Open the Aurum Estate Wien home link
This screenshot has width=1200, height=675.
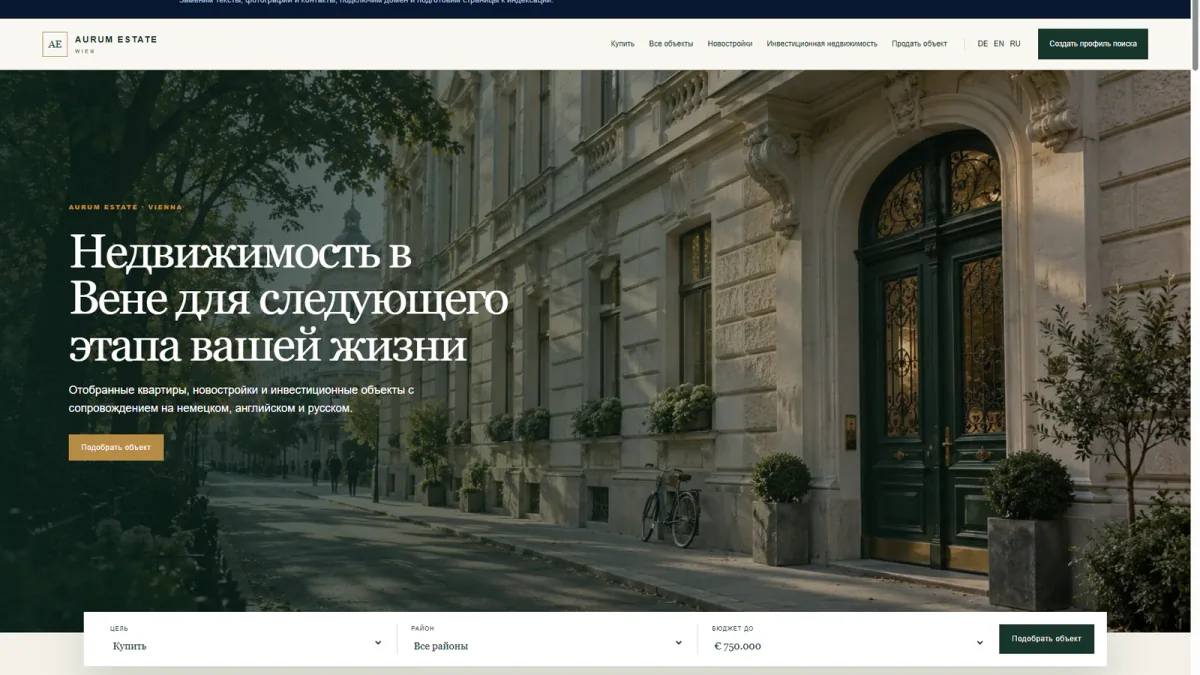[100, 44]
